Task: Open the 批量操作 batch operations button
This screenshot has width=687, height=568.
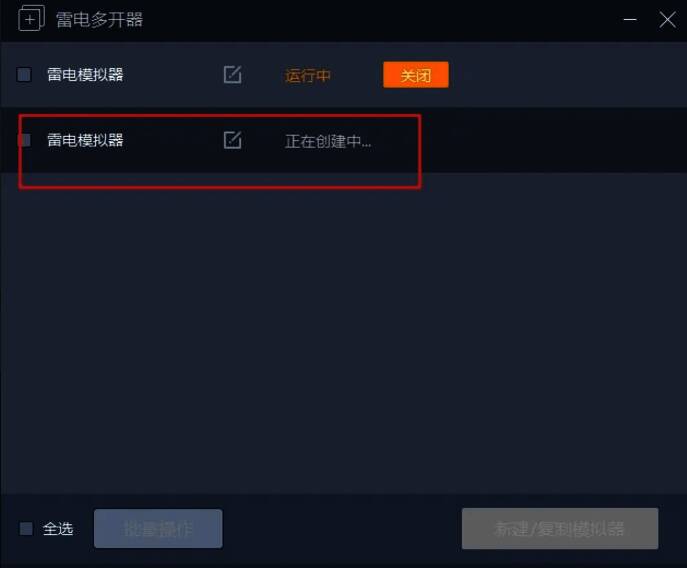Action: click(158, 529)
